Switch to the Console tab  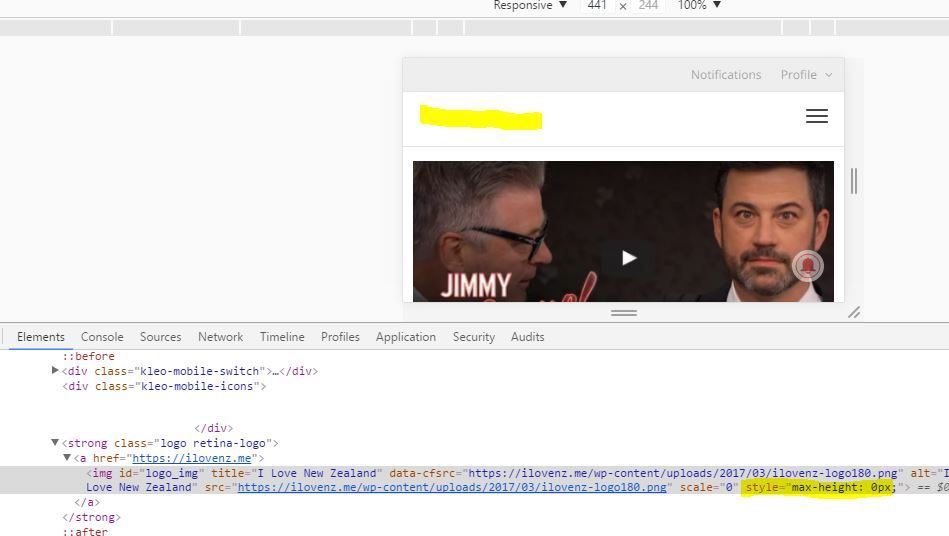[102, 337]
